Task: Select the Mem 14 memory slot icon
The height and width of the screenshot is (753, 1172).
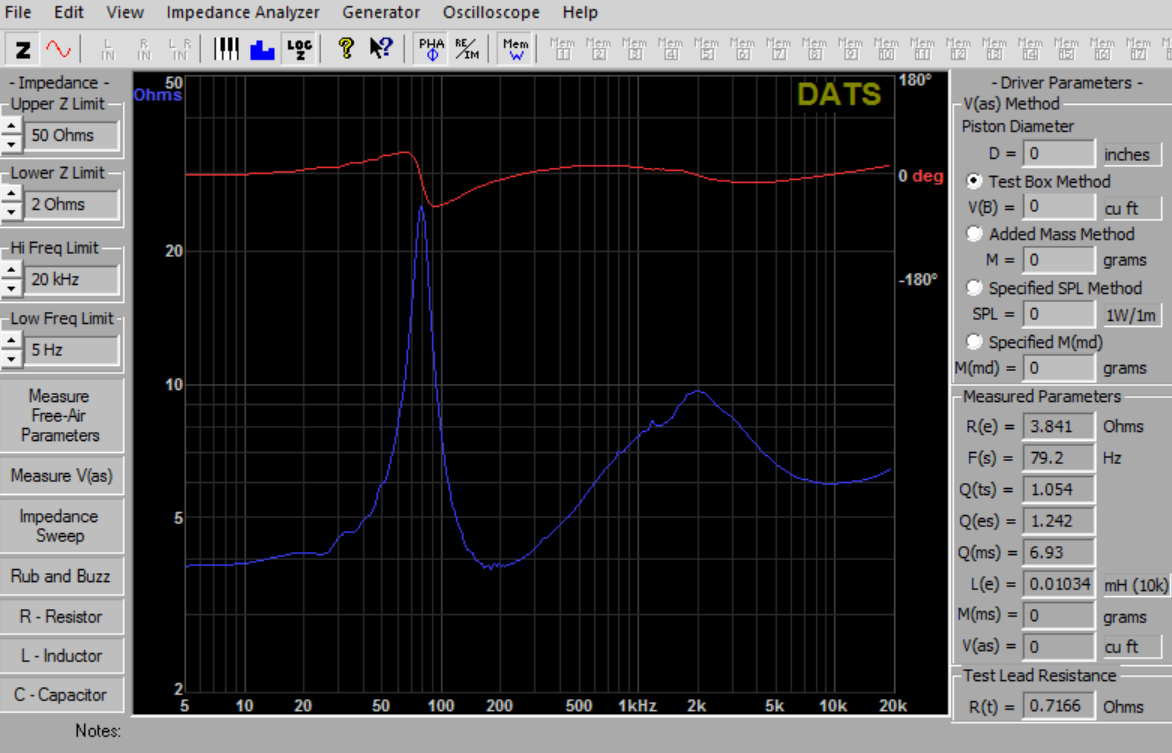Action: 1029,49
